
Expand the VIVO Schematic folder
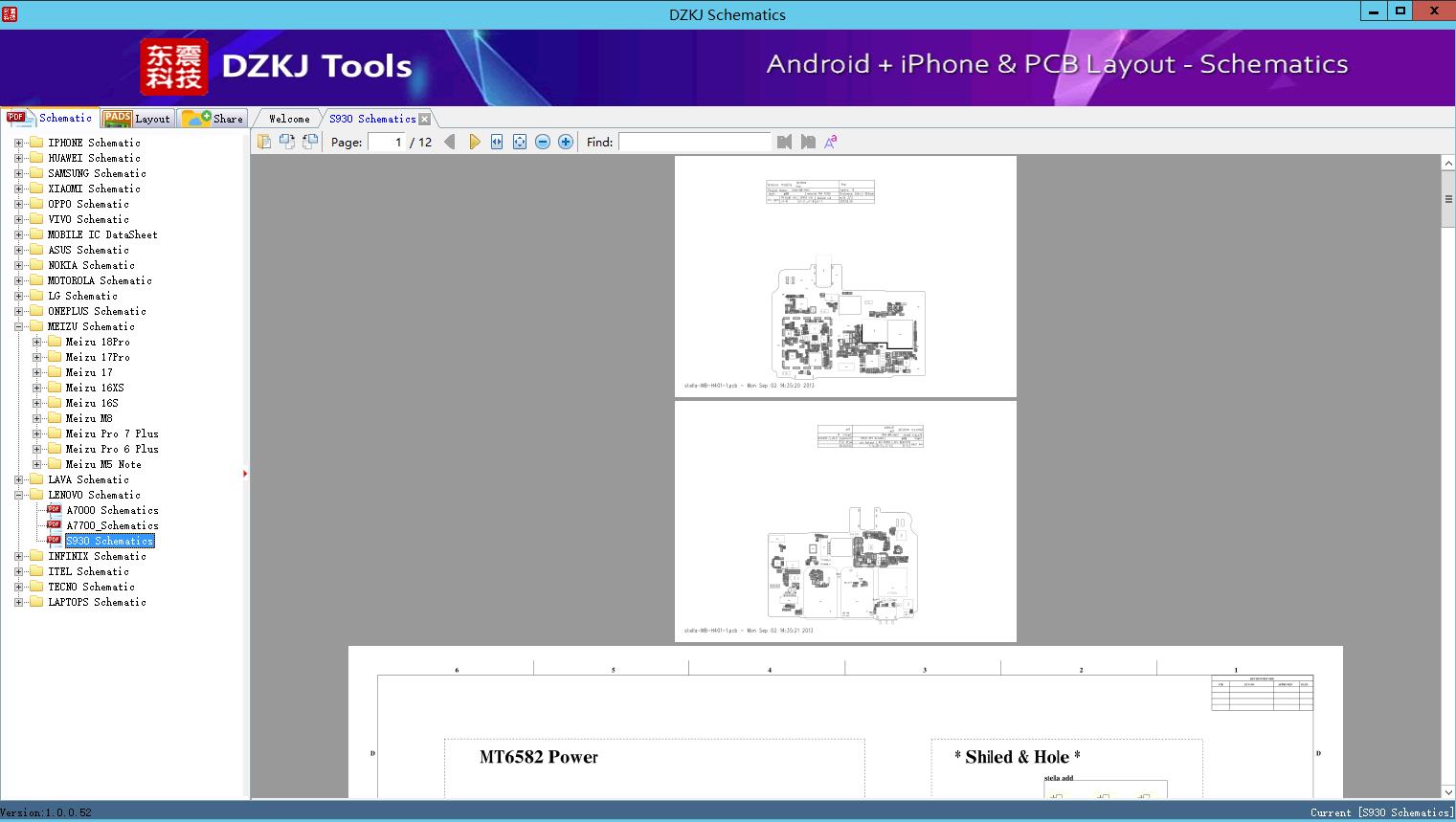18,219
